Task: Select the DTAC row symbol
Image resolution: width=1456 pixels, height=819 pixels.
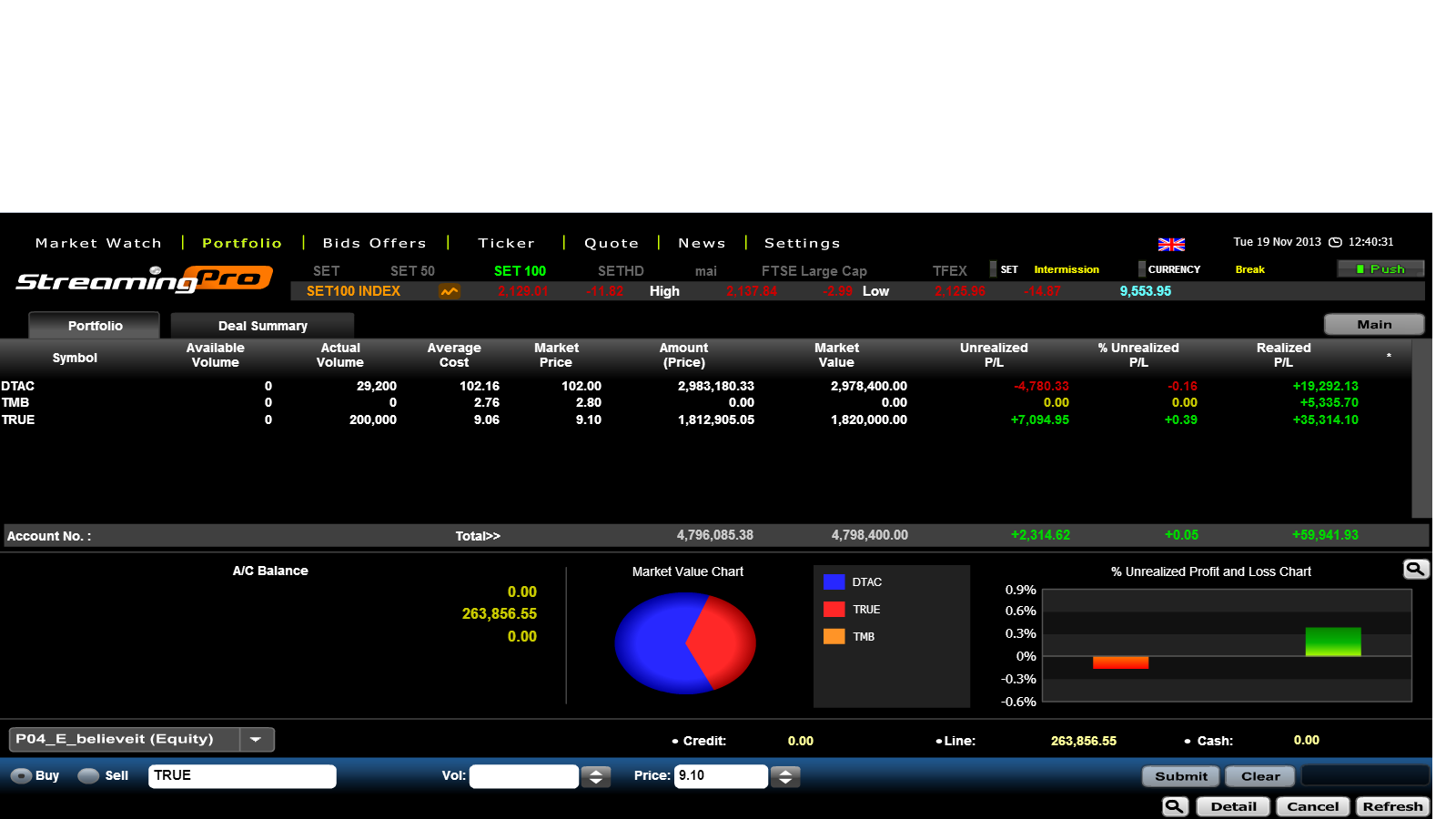Action: [x=18, y=386]
